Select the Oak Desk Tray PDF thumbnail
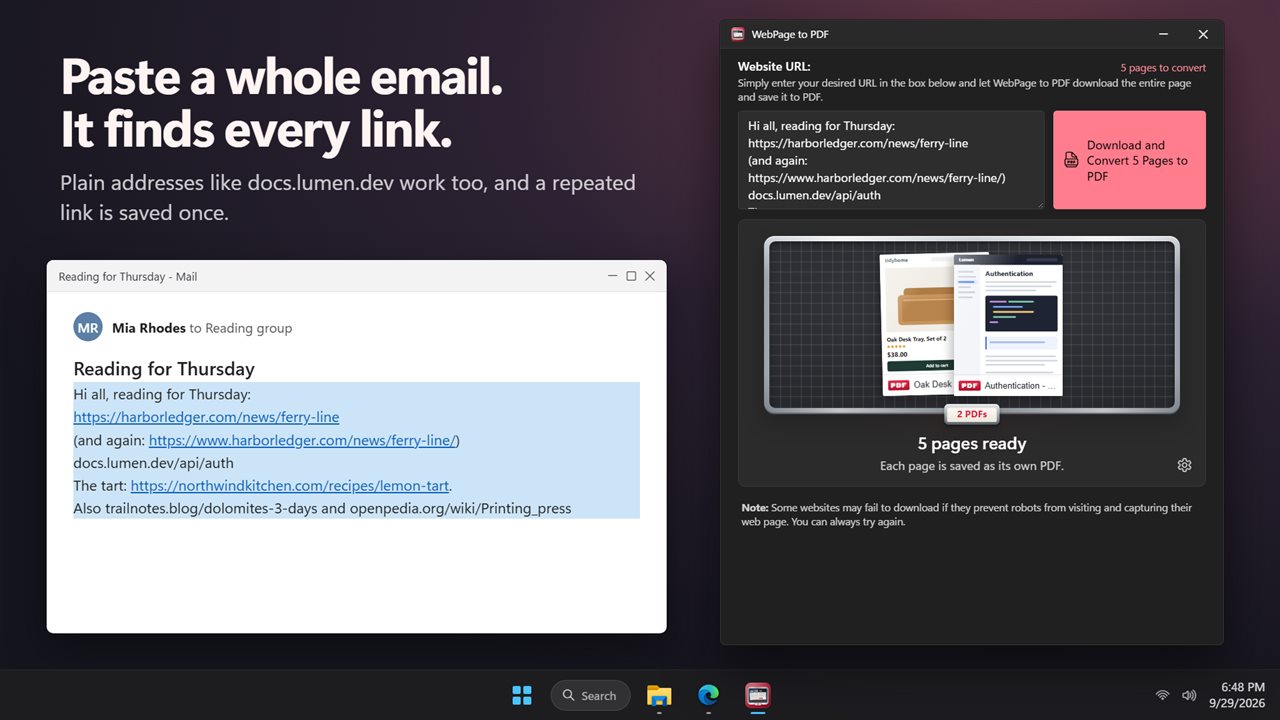Screen dimensions: 1280x720 coord(918,324)
